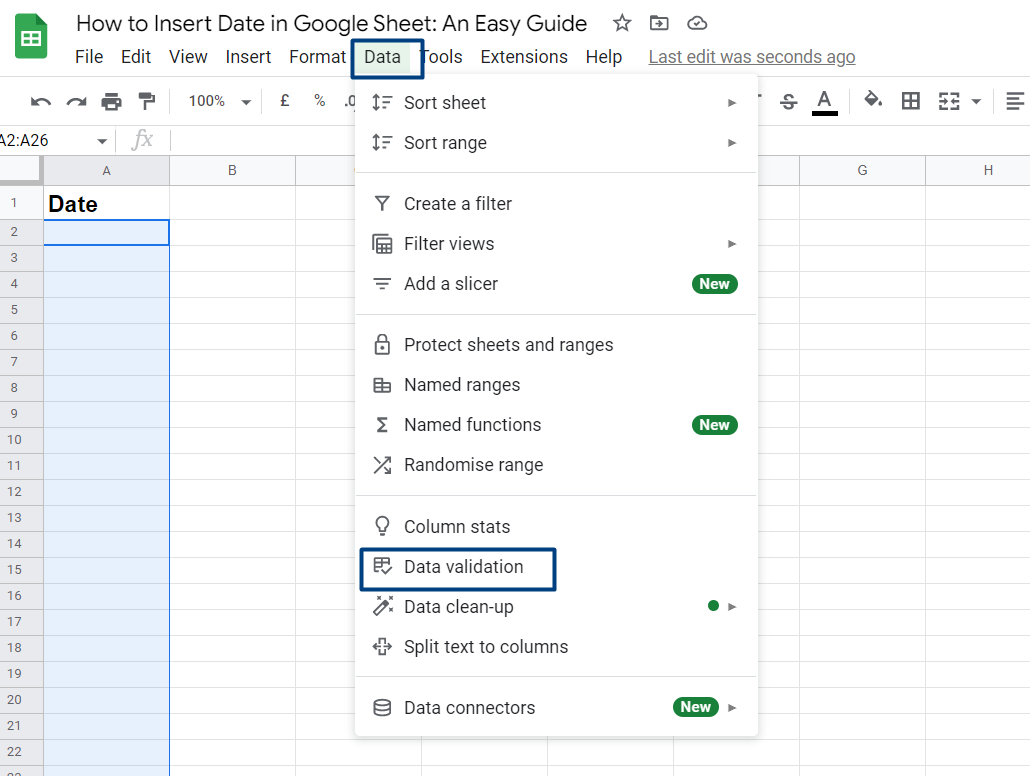Star this spreadsheet document
Screen dimensions: 1030x776
621,24
